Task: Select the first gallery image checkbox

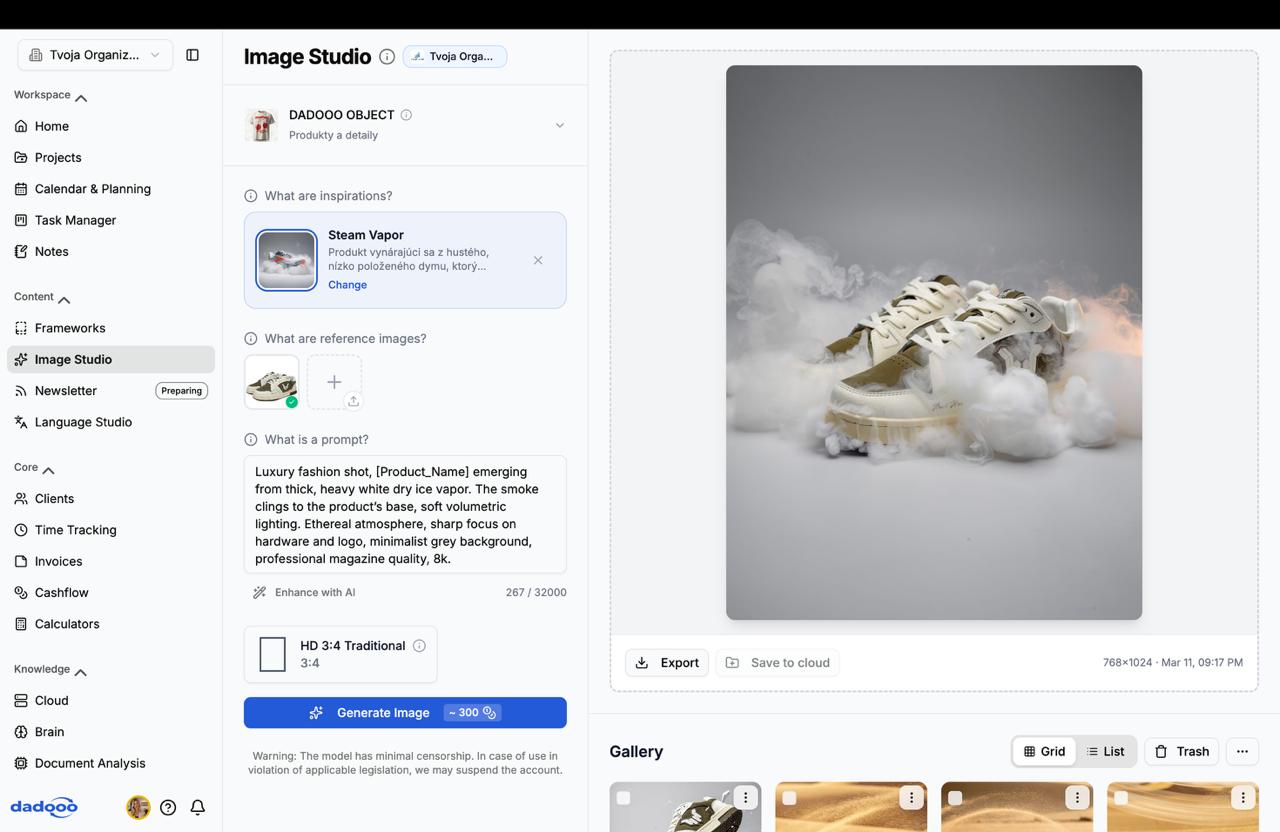Action: pos(624,798)
